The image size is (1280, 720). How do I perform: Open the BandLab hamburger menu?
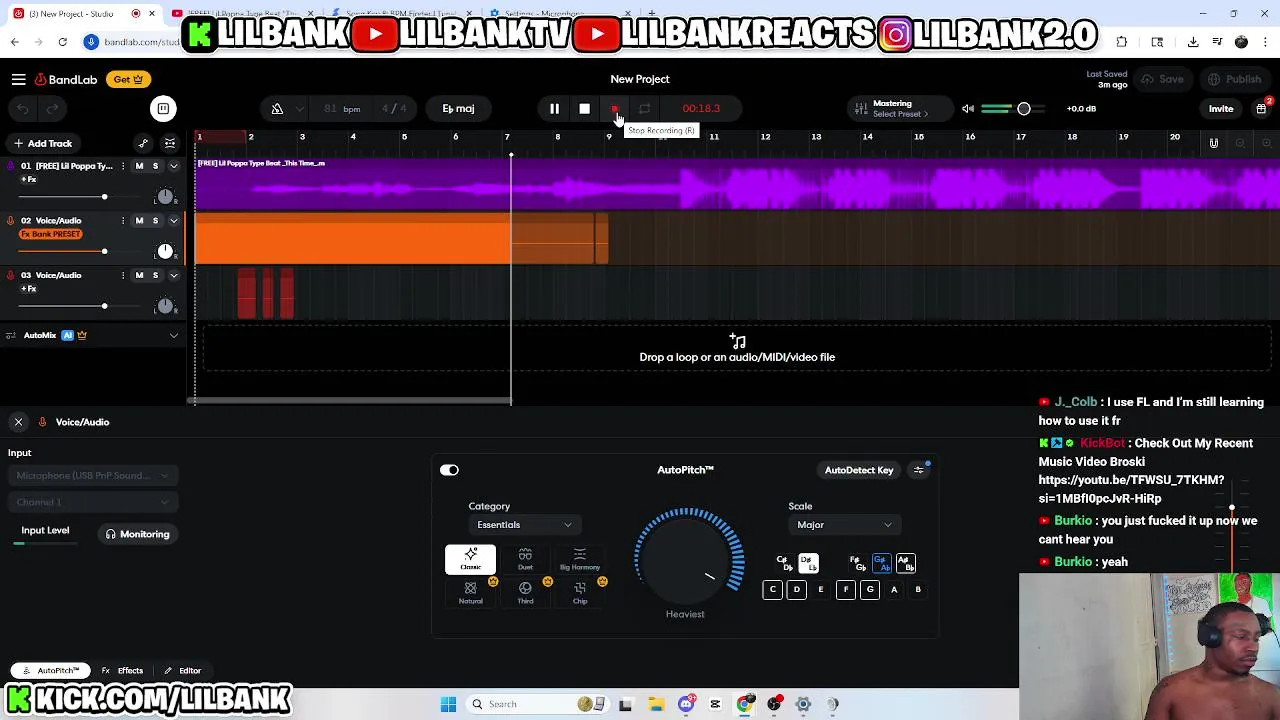(18, 79)
